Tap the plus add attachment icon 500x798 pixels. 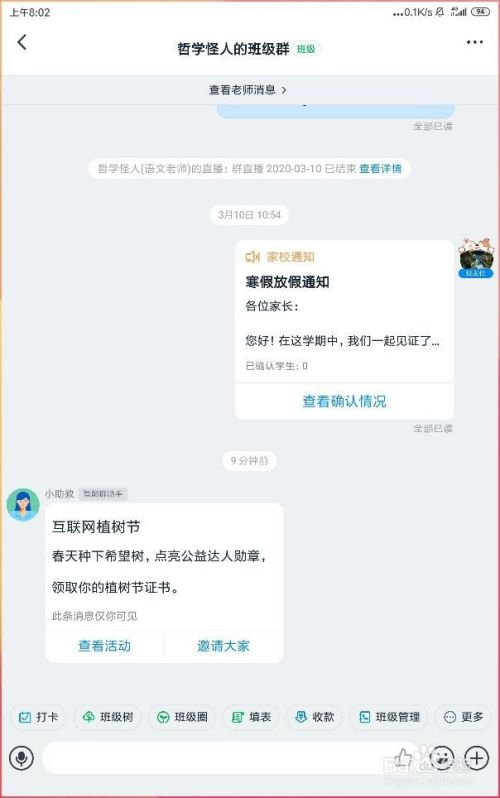477,758
